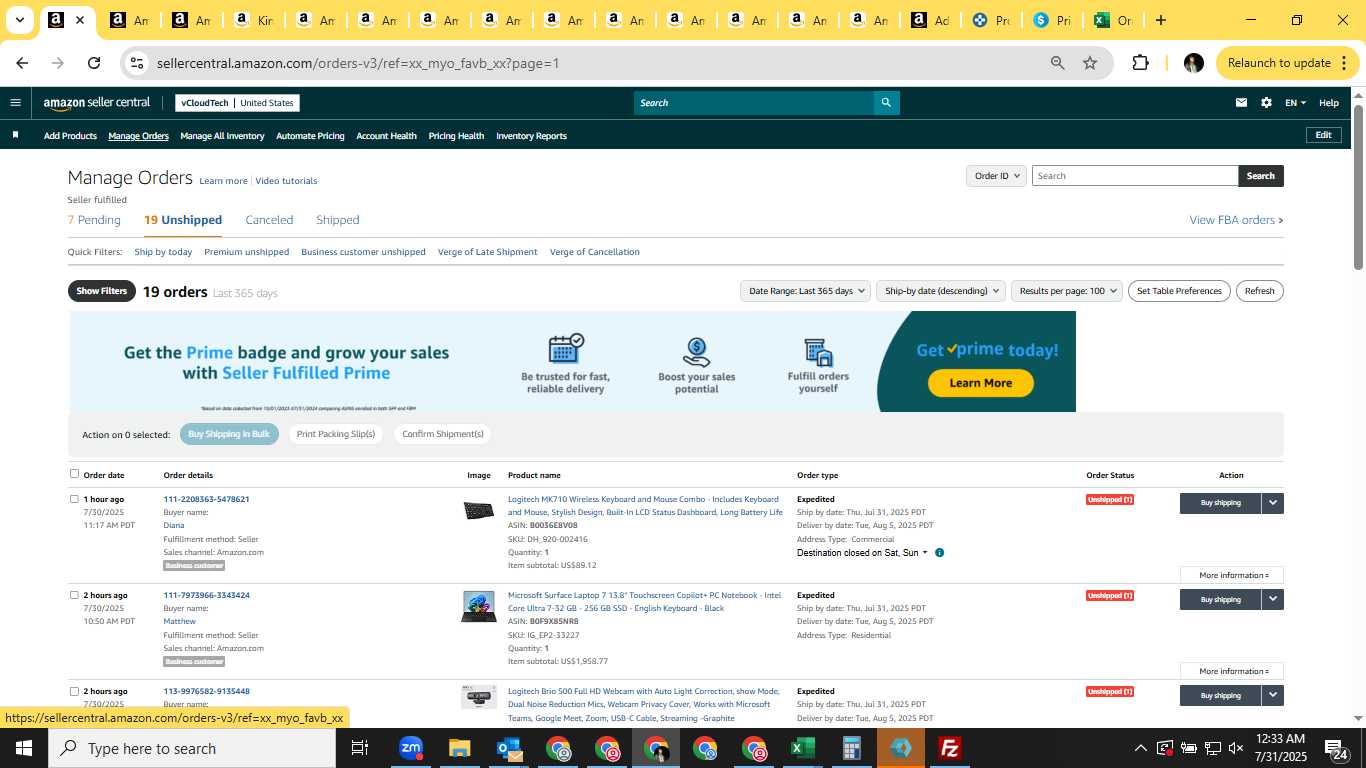Open Manage All Inventory menu item
Viewport: 1366px width, 768px height.
tap(222, 136)
